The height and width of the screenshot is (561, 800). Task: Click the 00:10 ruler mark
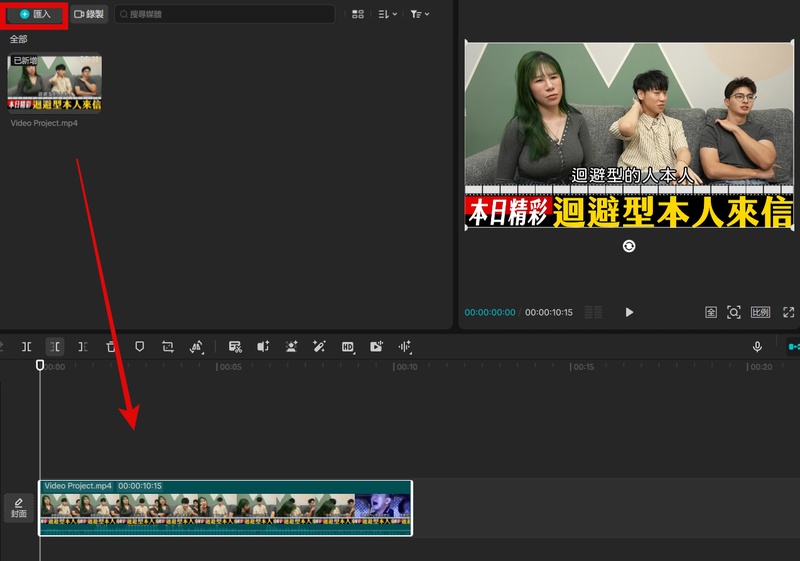coord(406,367)
